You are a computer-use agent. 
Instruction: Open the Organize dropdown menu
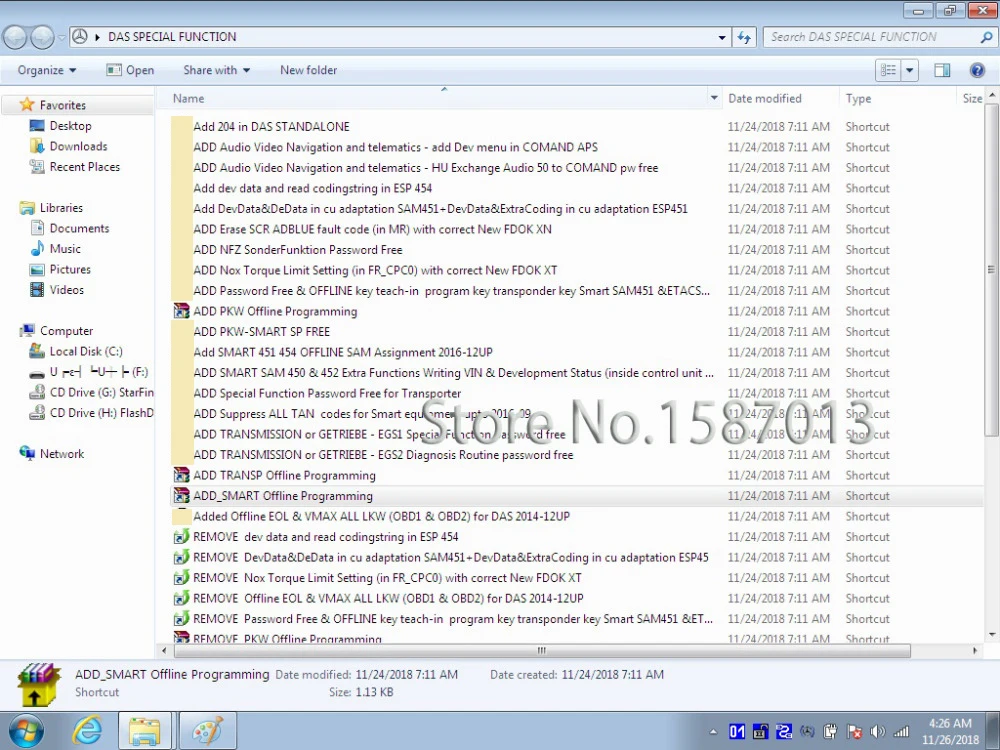tap(47, 70)
